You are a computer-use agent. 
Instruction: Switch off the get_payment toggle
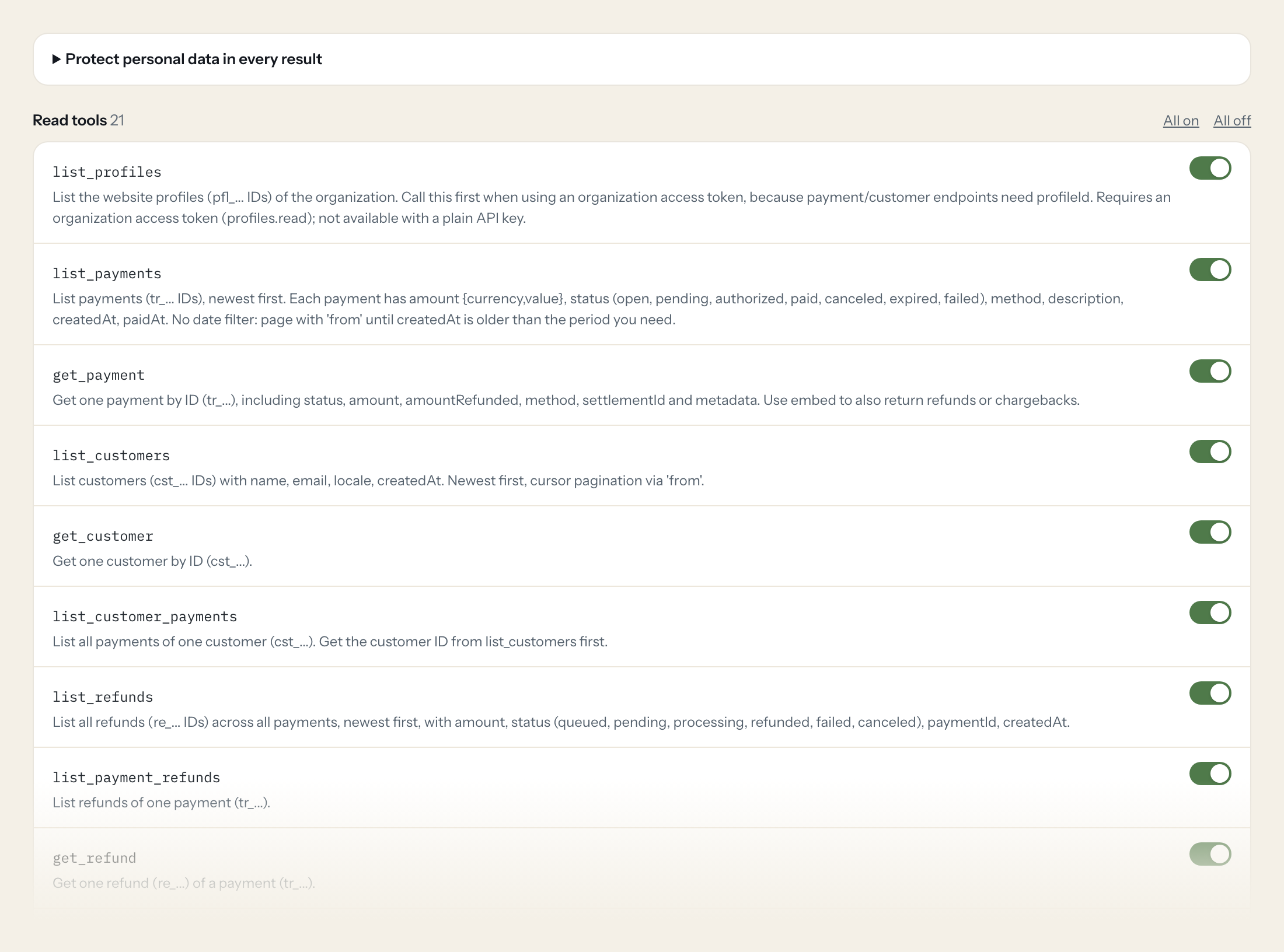tap(1210, 371)
